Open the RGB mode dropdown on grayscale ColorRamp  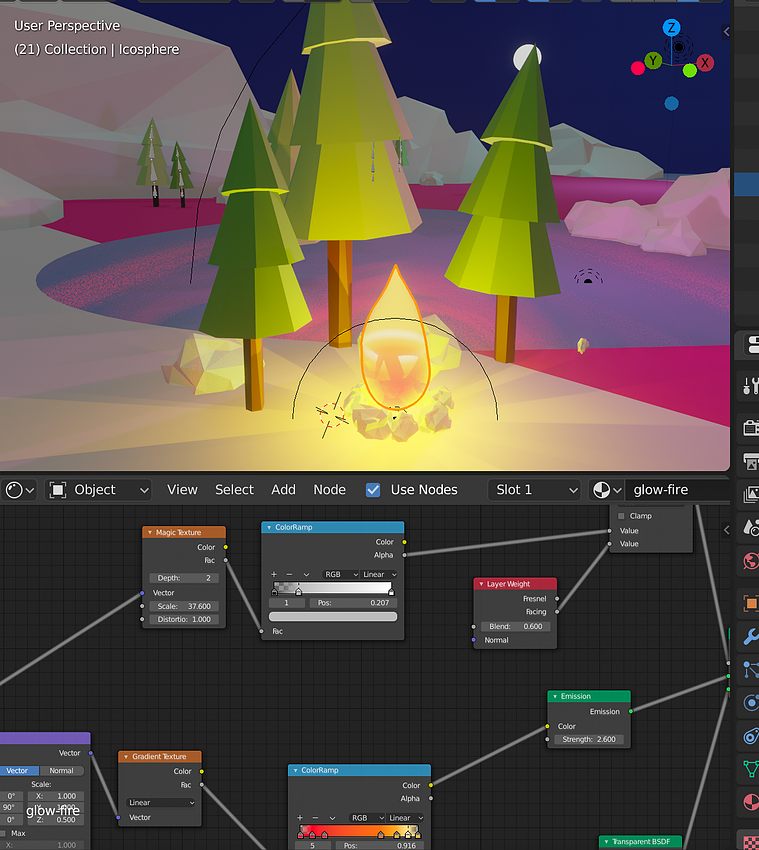click(340, 574)
